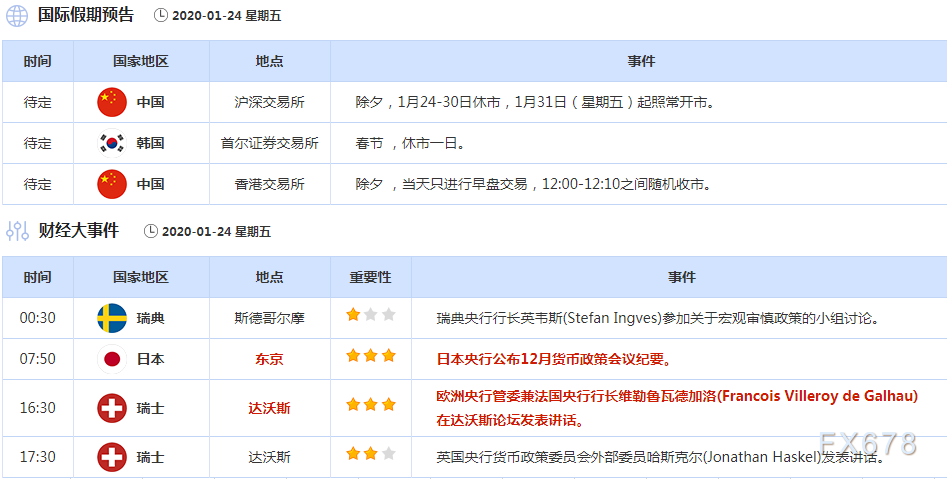This screenshot has height=479, width=947.
Task: Click the 日本央行12月货币政策会议纪要 event
Action: coord(554,359)
